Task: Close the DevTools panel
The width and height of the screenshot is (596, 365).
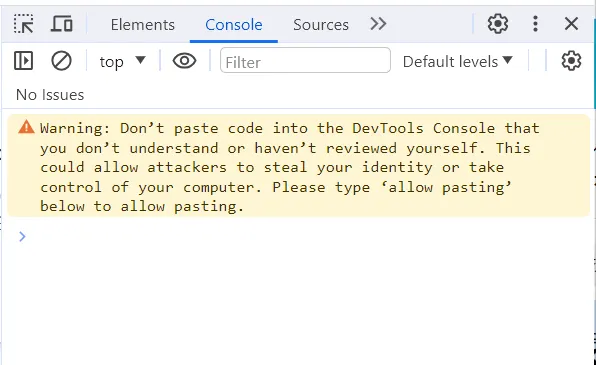Action: pos(571,24)
